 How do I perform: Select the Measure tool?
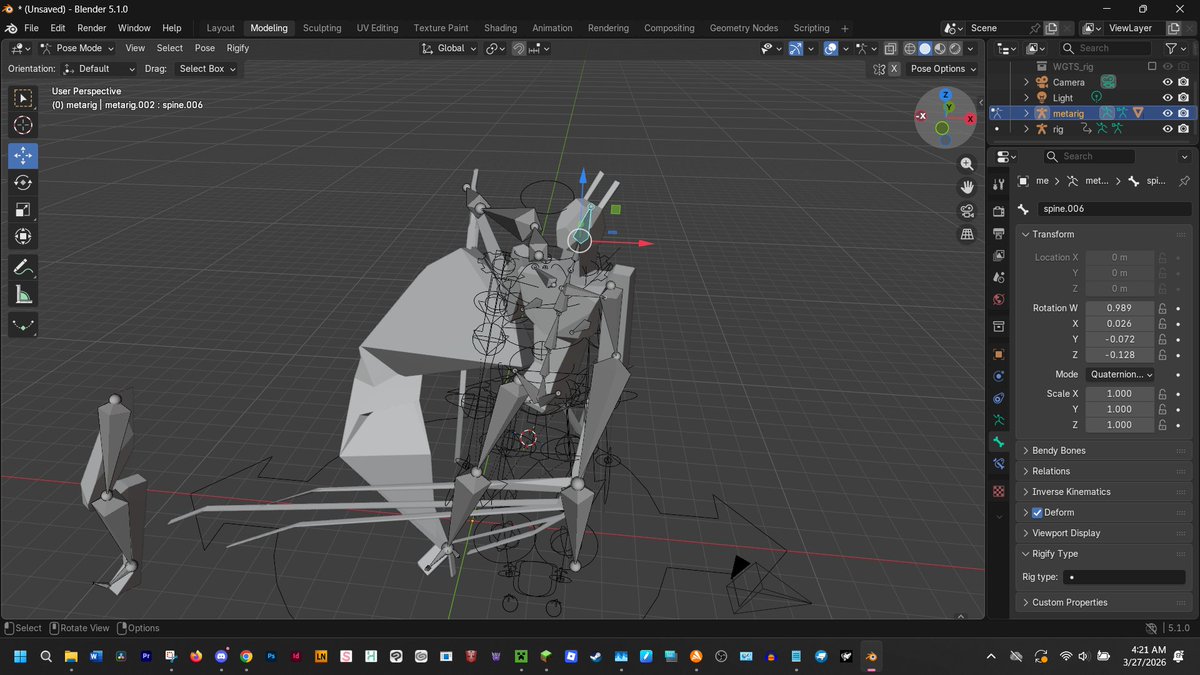point(23,294)
